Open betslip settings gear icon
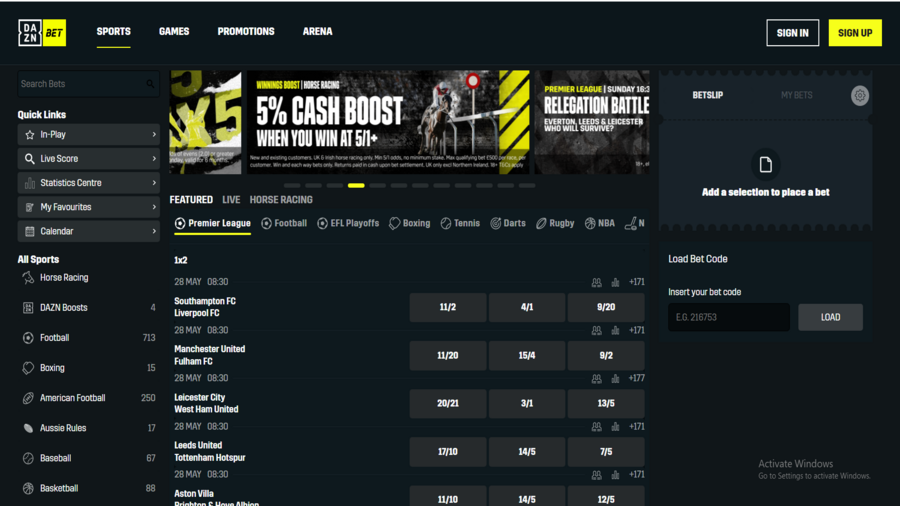 tap(859, 96)
